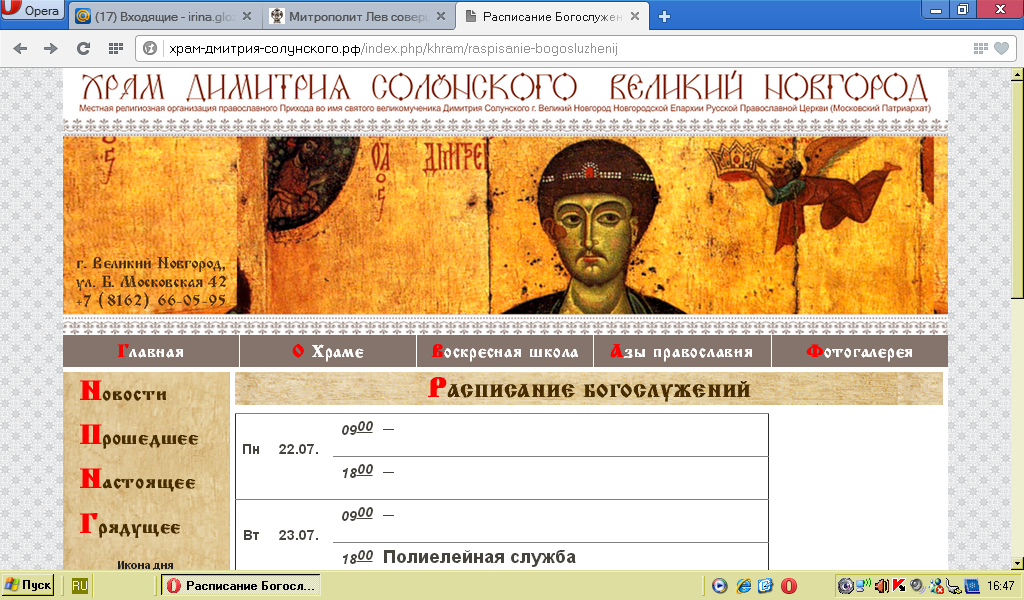Close the Митрополит Лев tab
Viewport: 1024px width, 600px height.
tap(441, 16)
